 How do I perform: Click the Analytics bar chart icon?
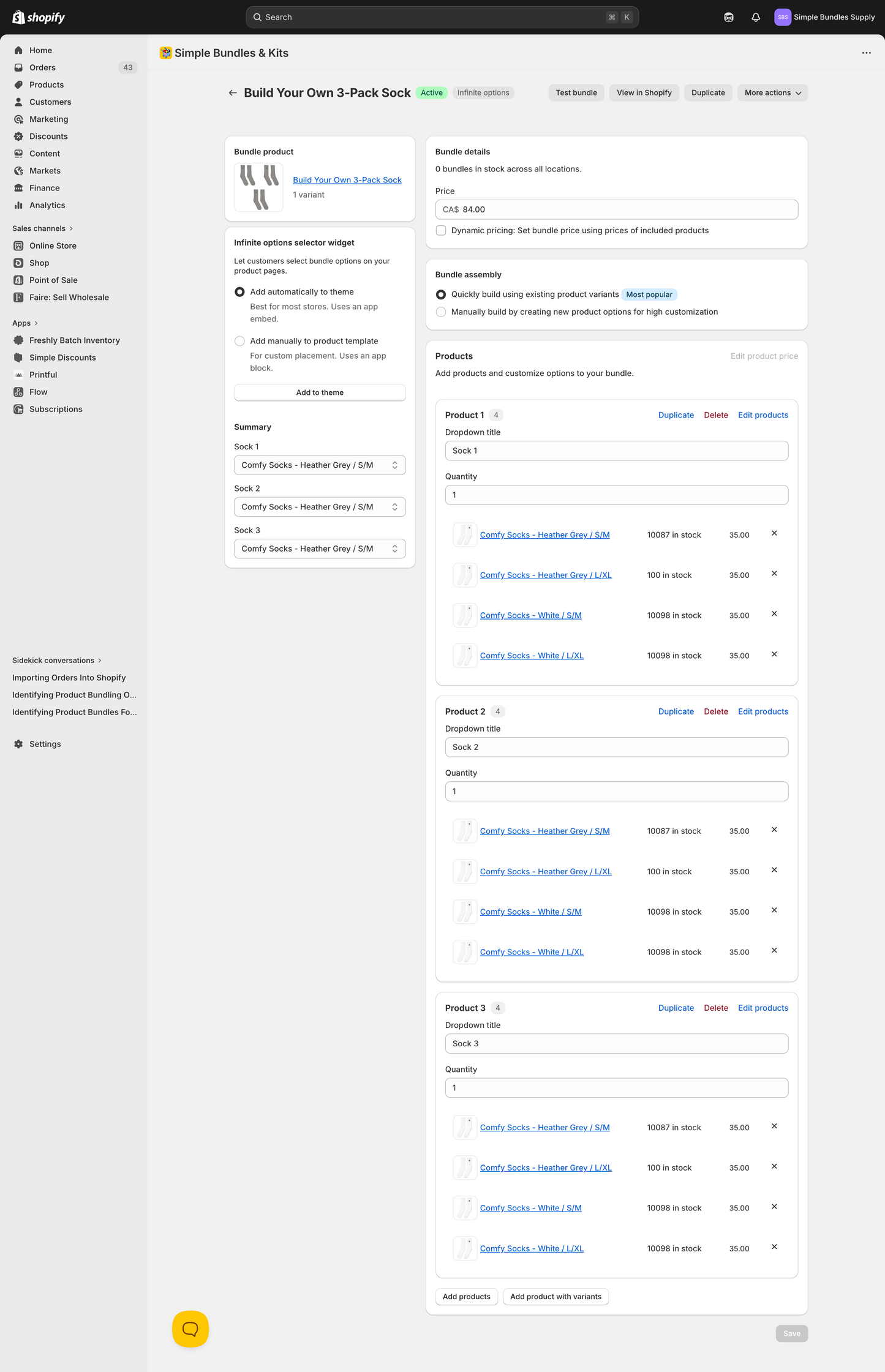pos(18,205)
